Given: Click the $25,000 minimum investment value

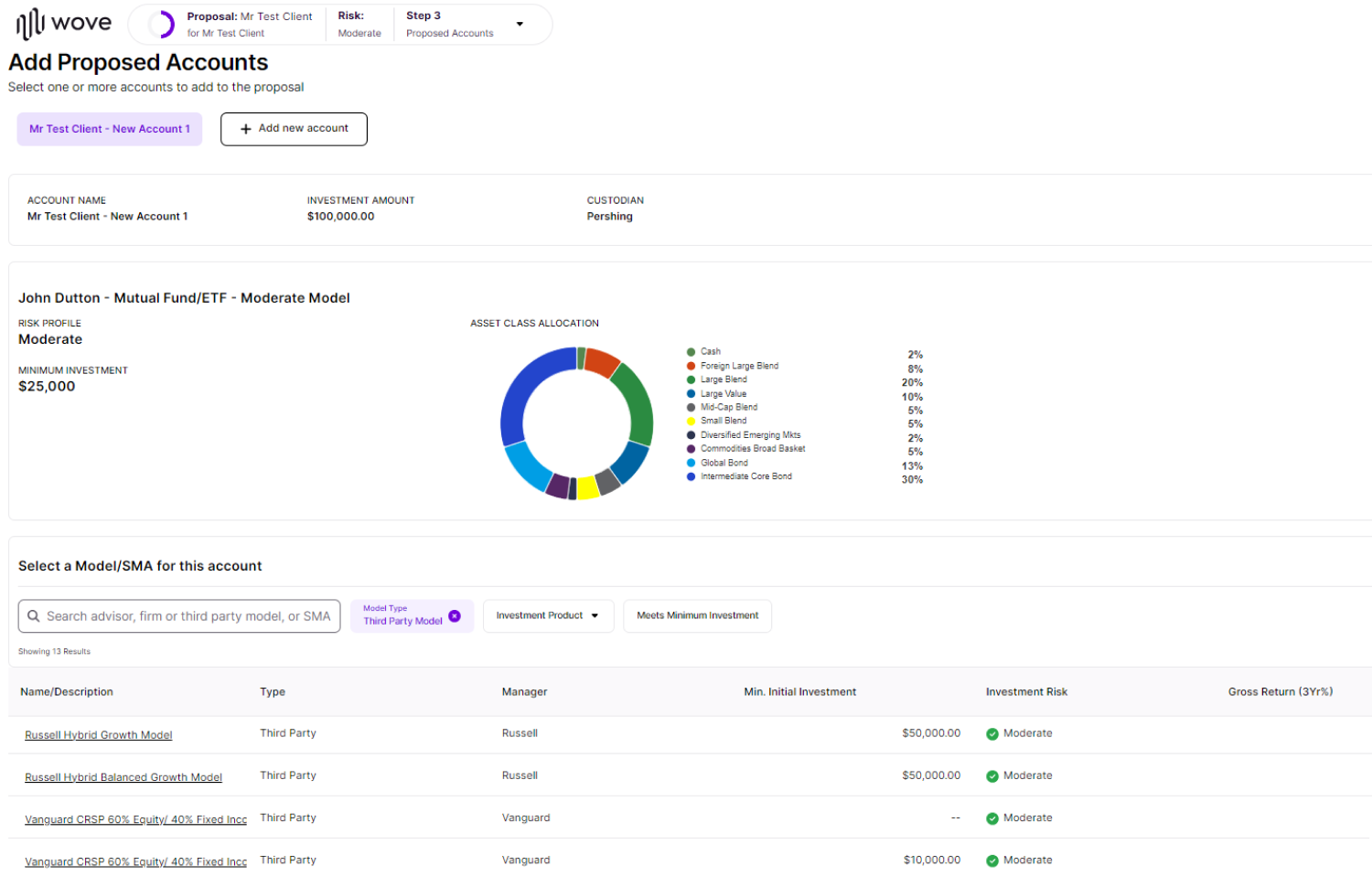Looking at the screenshot, I should [47, 387].
